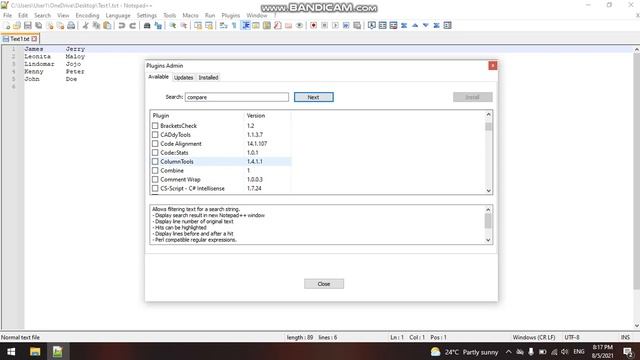Toggle Show All Characters pilcrow icon
The width and height of the screenshot is (640, 360).
[234, 25]
